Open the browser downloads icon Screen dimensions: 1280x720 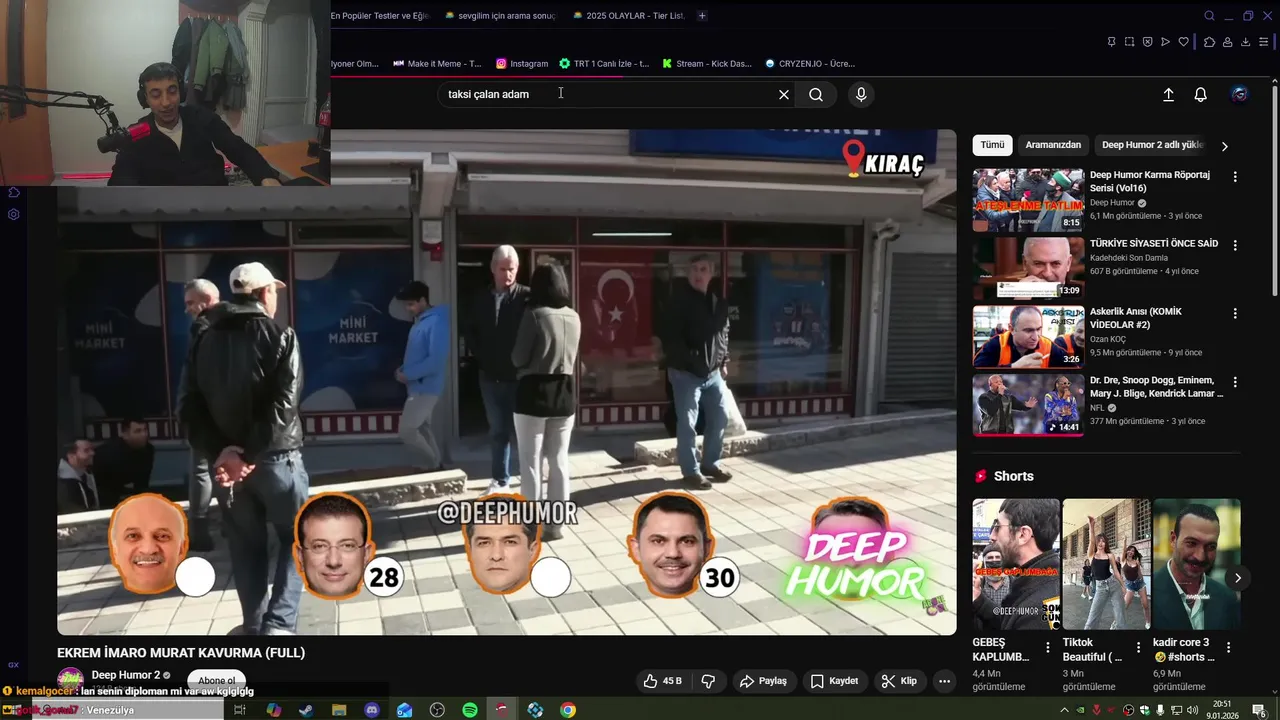coord(1245,42)
